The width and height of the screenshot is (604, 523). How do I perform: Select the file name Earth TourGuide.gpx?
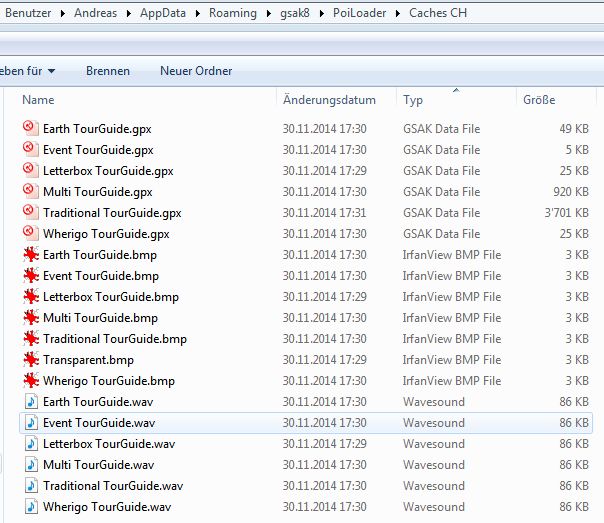click(x=97, y=129)
